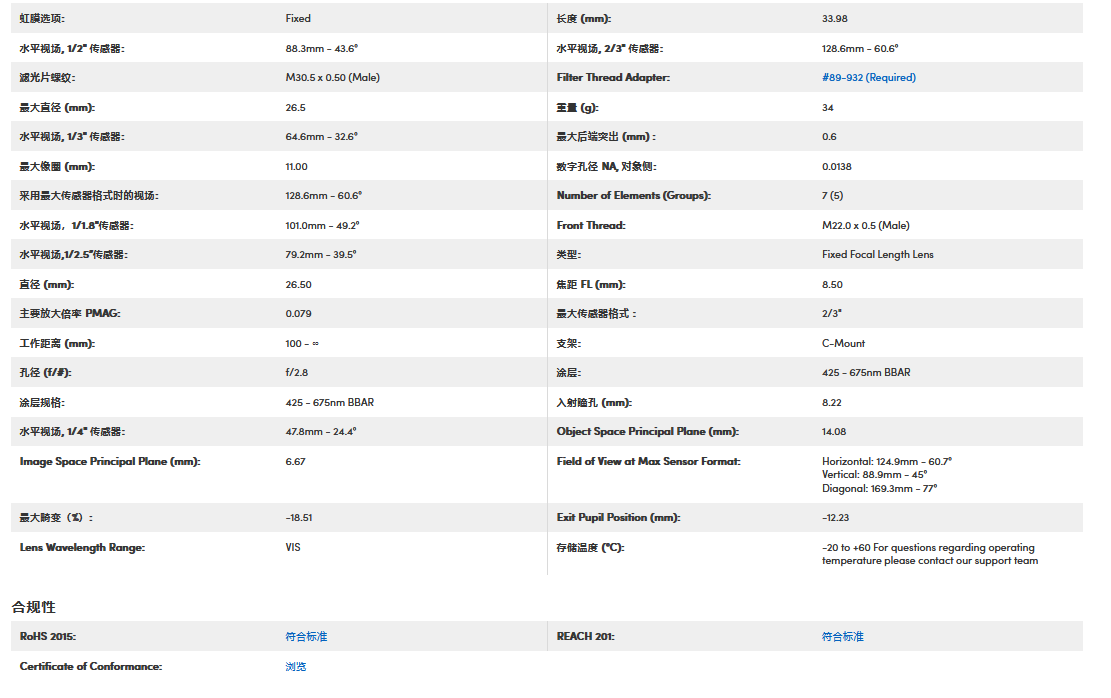This screenshot has height=698, width=1111.
Task: Click the 合规性 section heading
Action: [34, 607]
